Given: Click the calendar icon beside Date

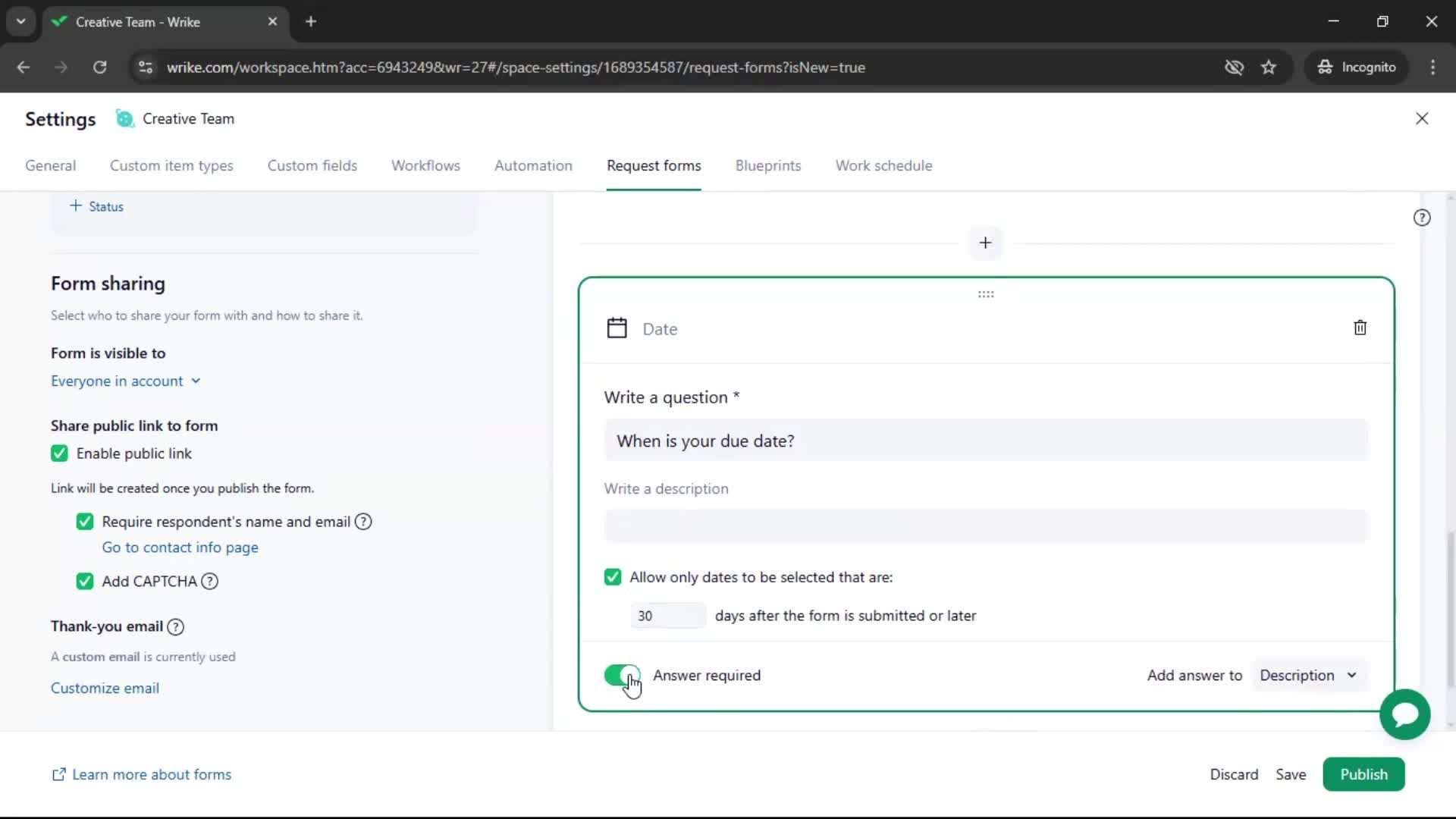Looking at the screenshot, I should pos(617,328).
